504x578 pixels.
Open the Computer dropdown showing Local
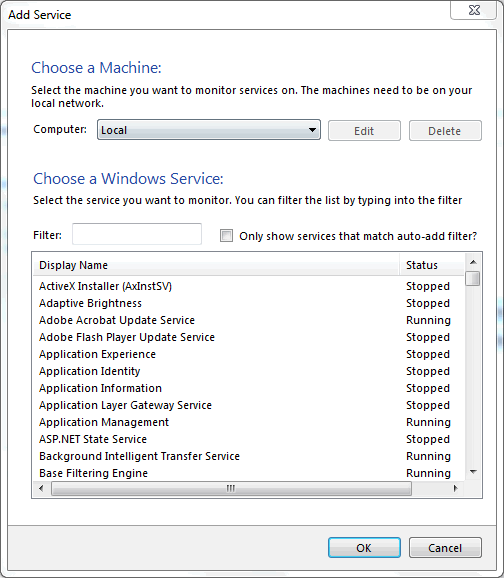point(209,130)
